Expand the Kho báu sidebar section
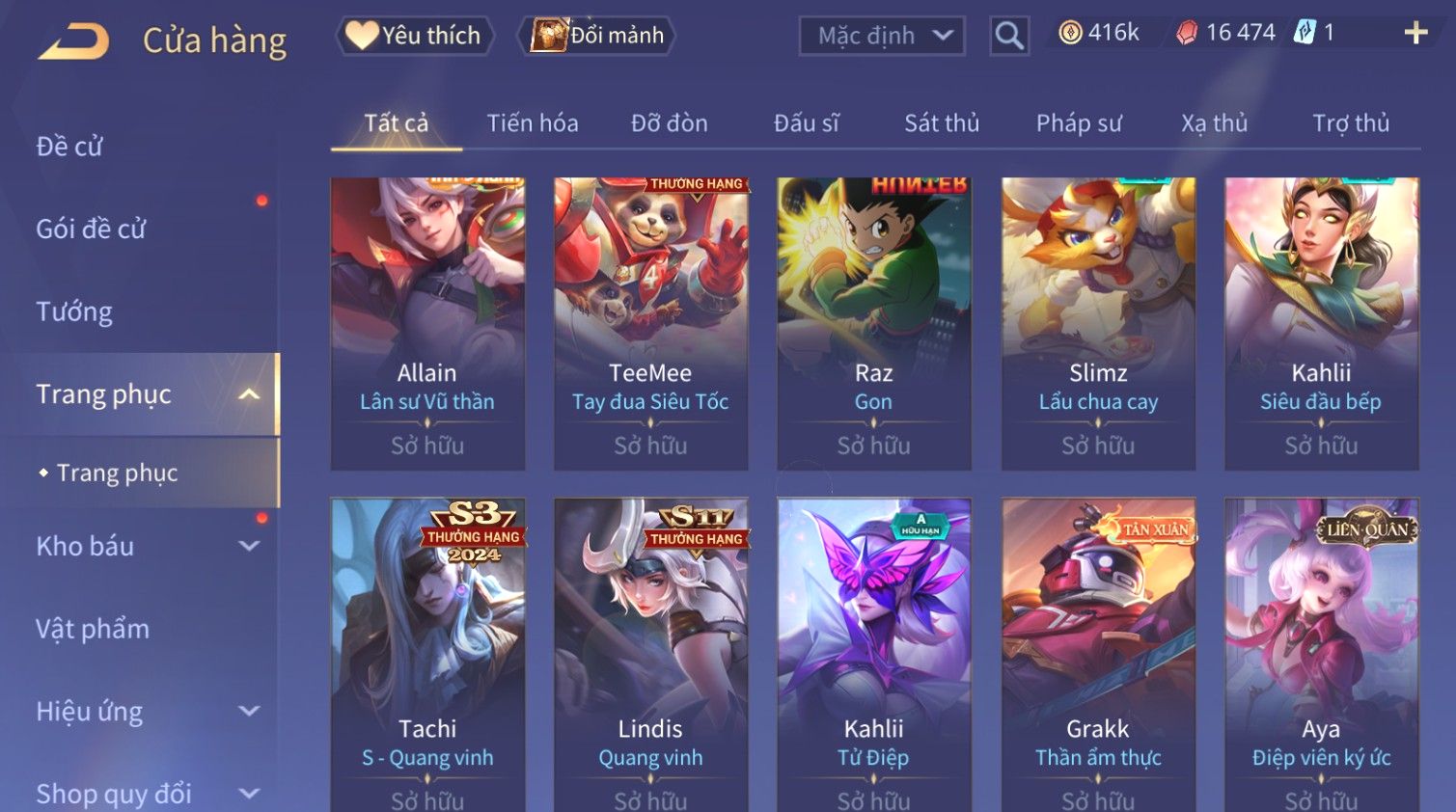This screenshot has width=1456, height=812. coord(249,546)
